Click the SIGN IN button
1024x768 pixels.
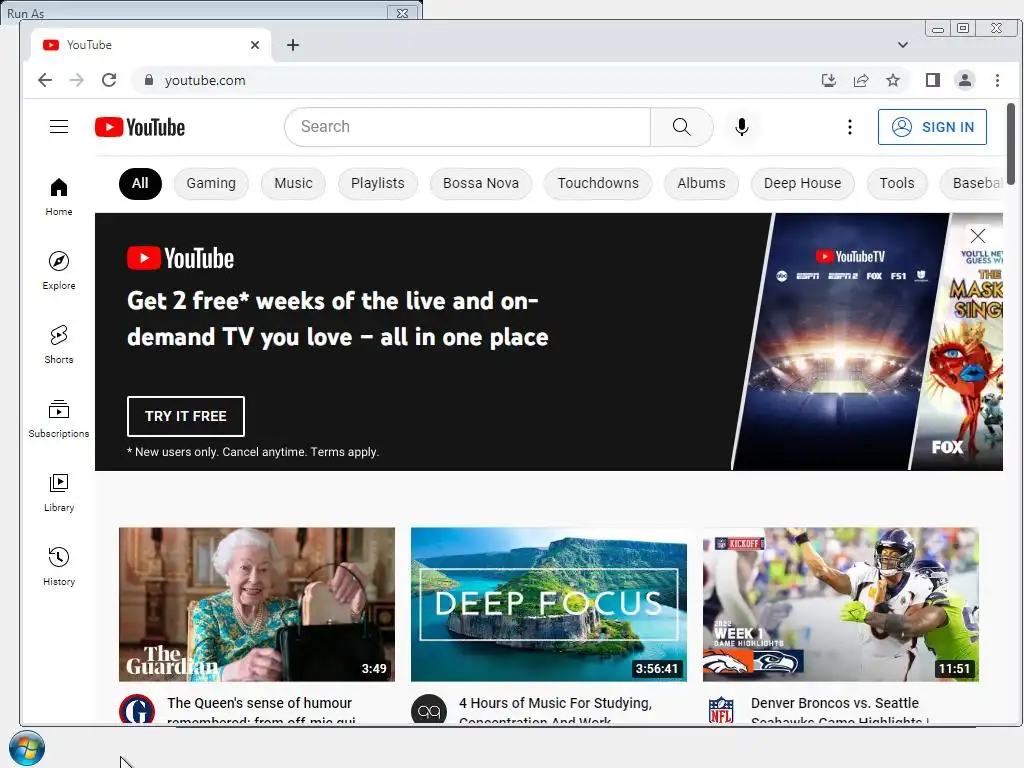click(x=932, y=127)
